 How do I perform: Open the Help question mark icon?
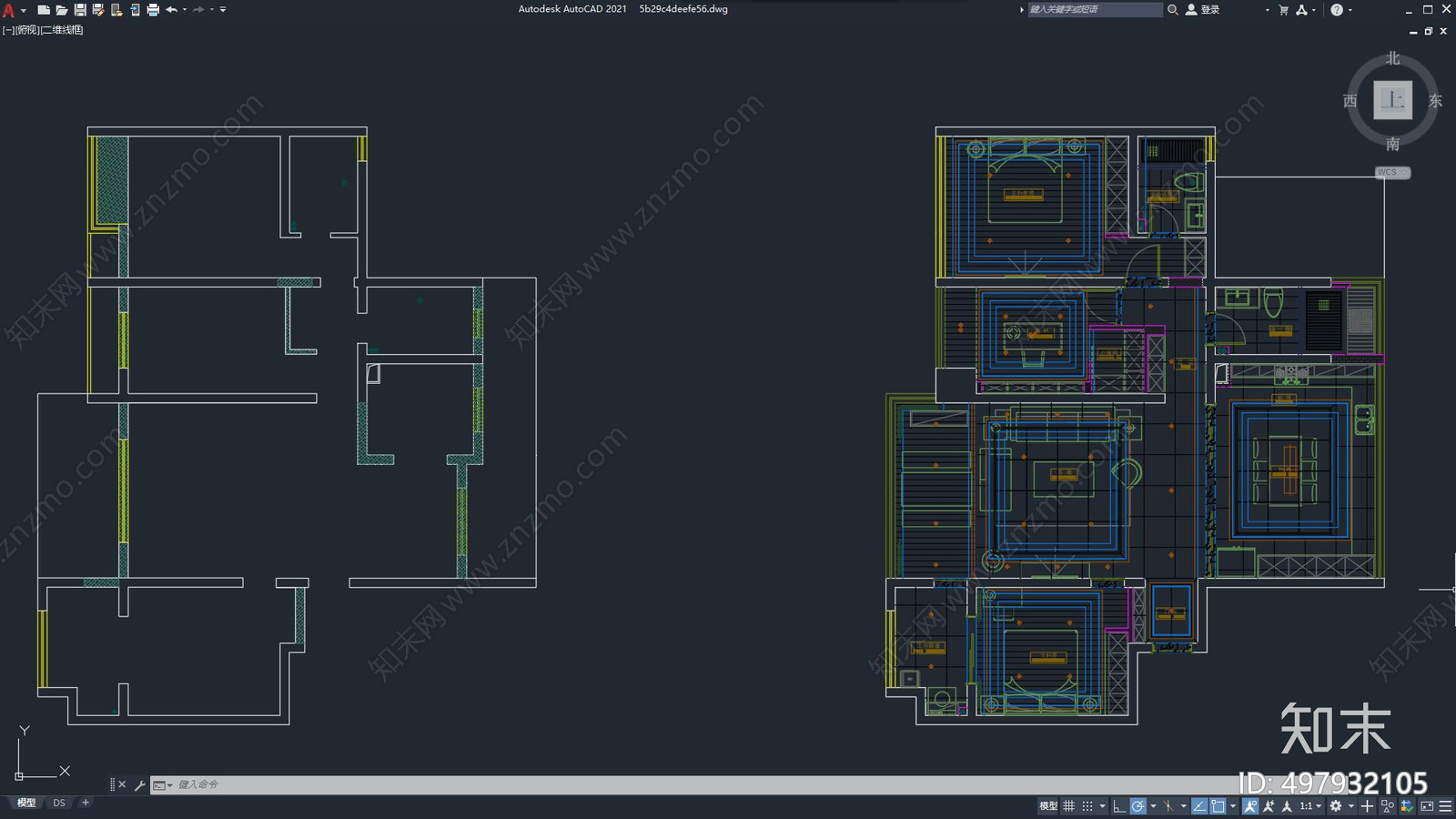click(x=1336, y=10)
